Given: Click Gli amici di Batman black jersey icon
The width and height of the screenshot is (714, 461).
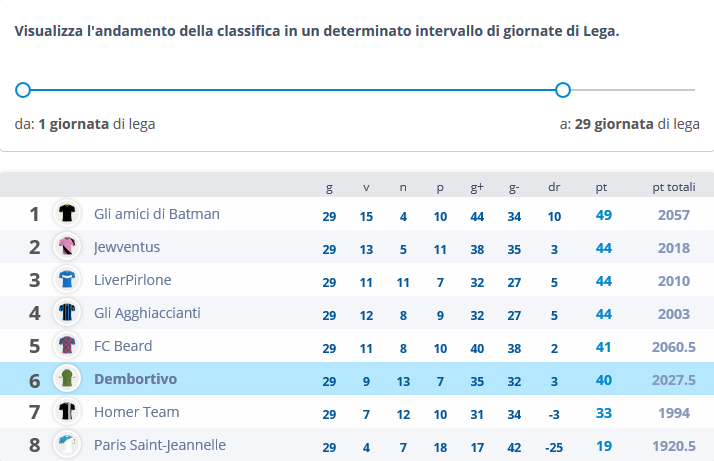Looking at the screenshot, I should coord(67,213).
